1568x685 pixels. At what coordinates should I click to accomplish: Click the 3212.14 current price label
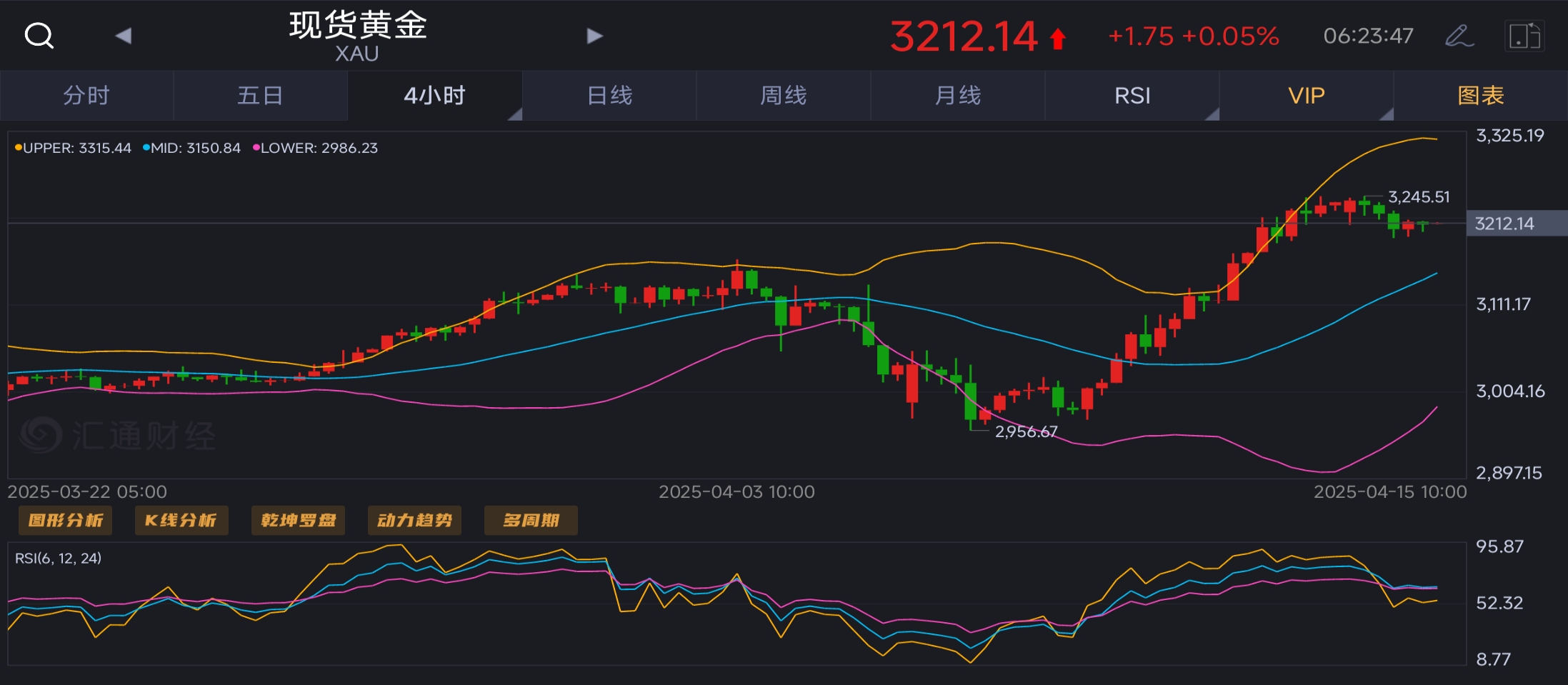click(x=1505, y=224)
